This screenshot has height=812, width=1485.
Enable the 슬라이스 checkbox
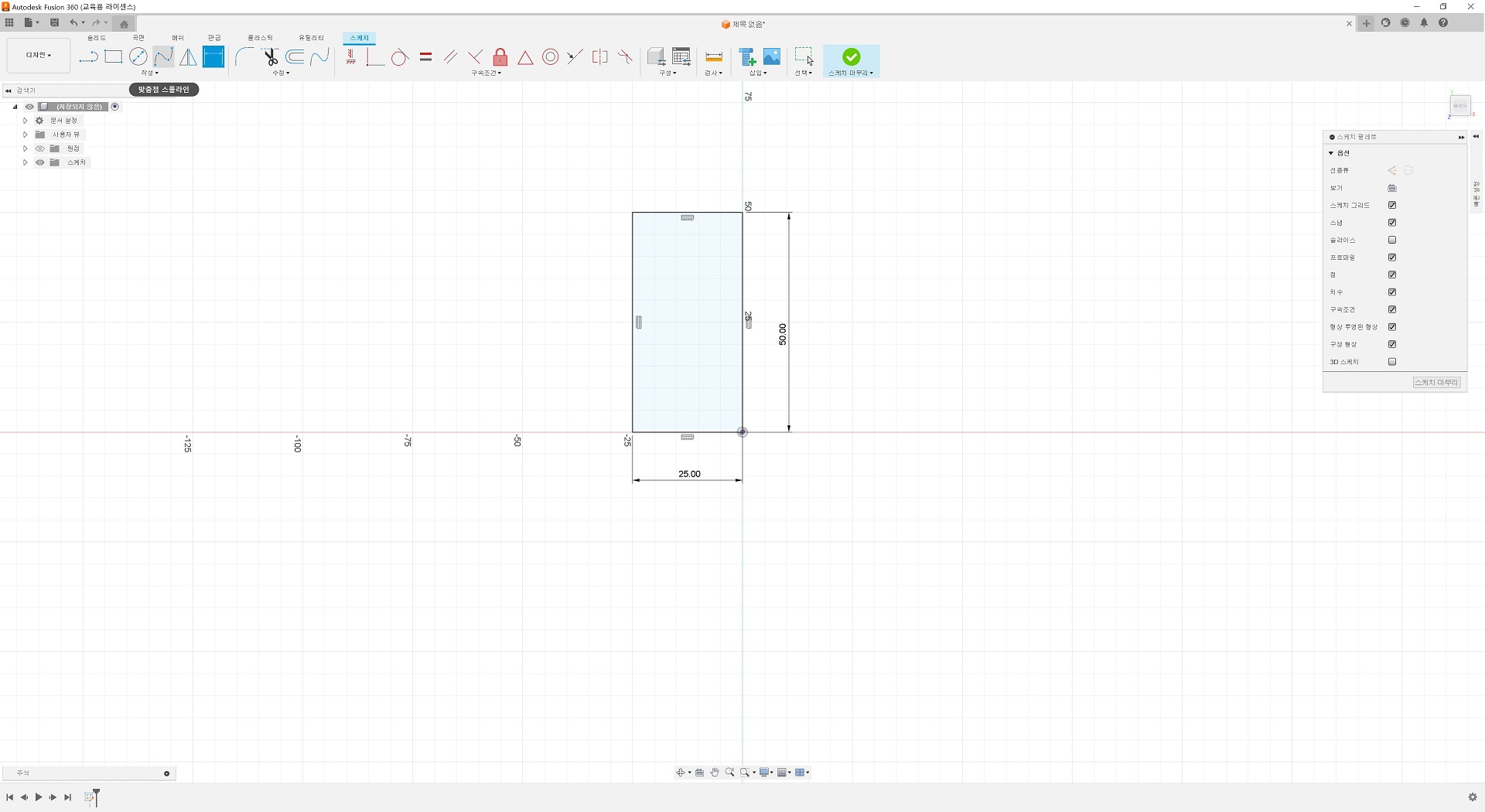pos(1392,240)
